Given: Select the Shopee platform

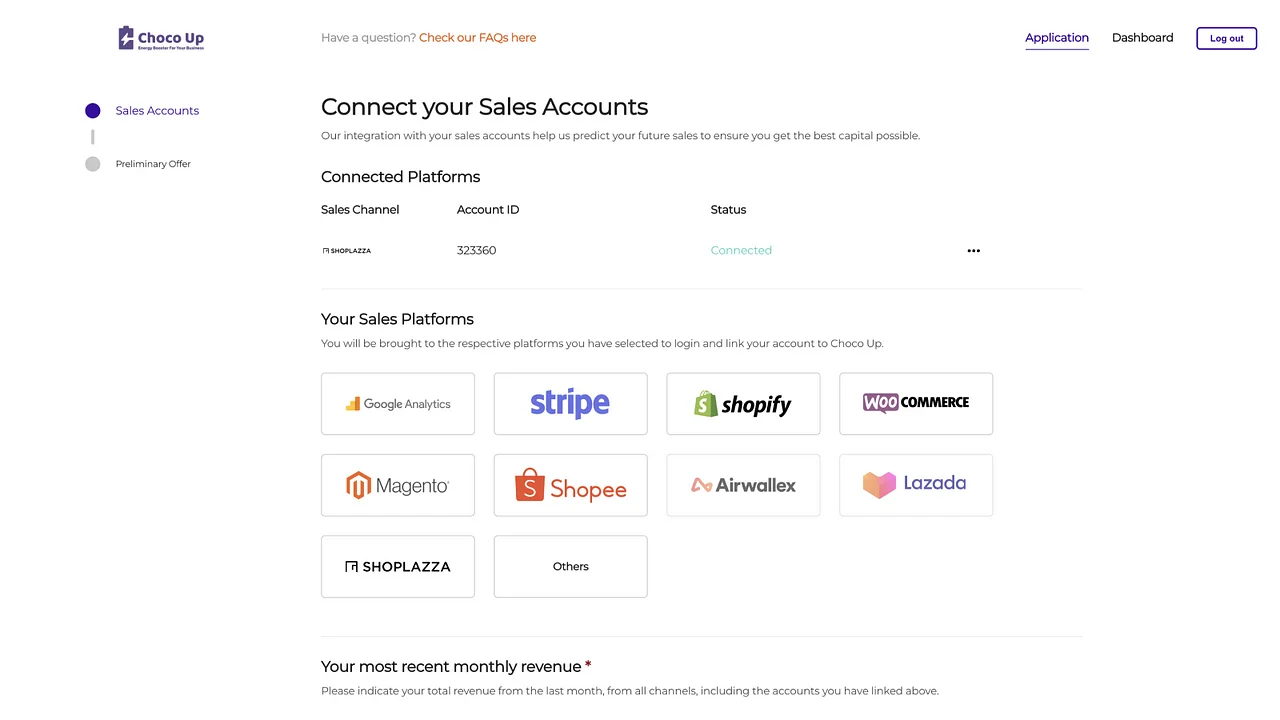Looking at the screenshot, I should pos(570,485).
